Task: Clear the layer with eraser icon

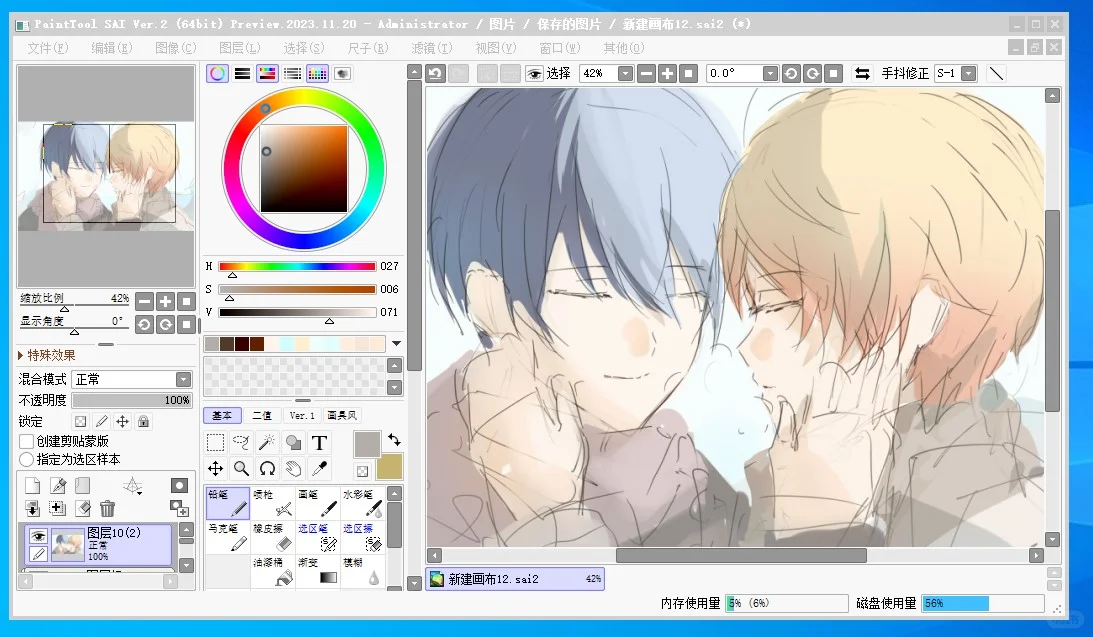Action: 82,509
